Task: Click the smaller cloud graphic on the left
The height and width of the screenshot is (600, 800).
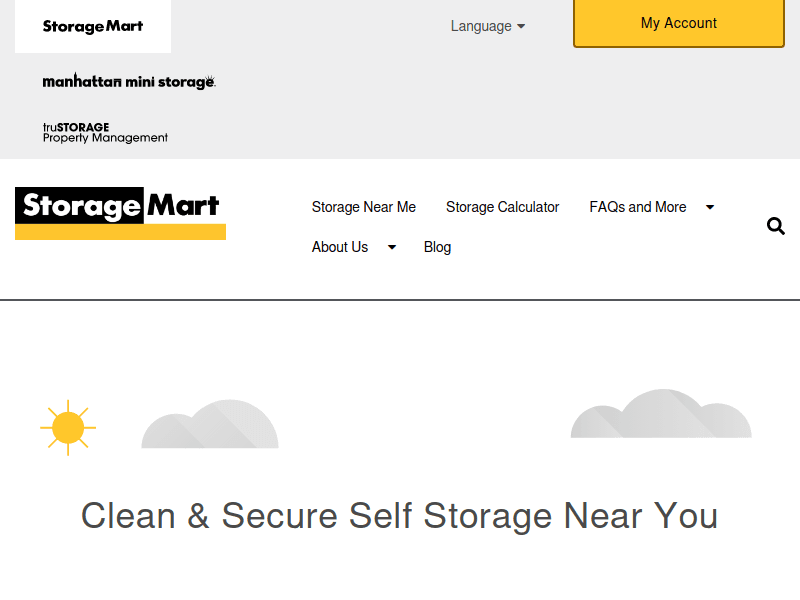Action: tap(210, 428)
